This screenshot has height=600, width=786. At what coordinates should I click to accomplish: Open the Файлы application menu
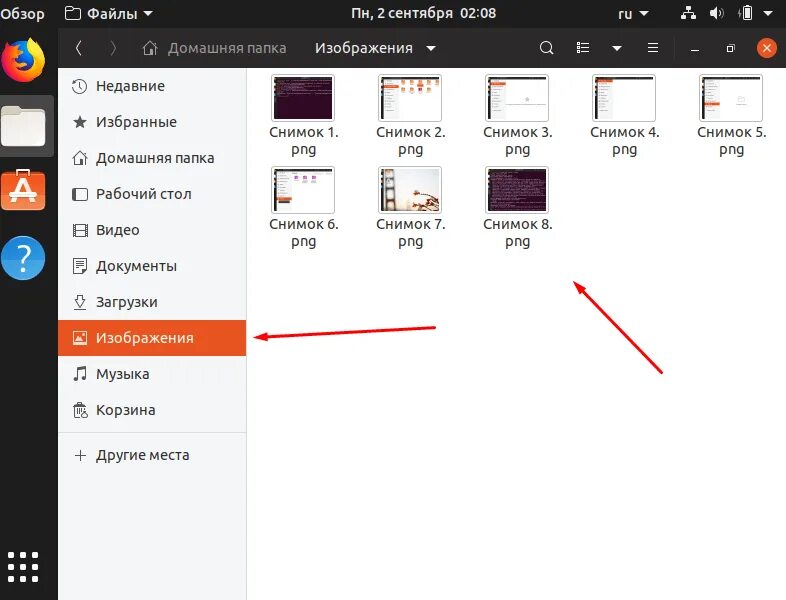click(x=109, y=13)
